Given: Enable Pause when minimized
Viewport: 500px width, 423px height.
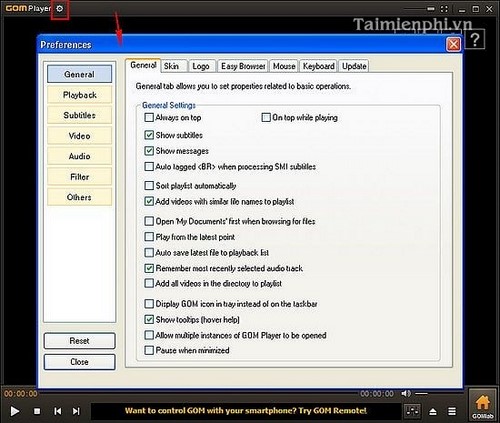Looking at the screenshot, I should point(149,351).
